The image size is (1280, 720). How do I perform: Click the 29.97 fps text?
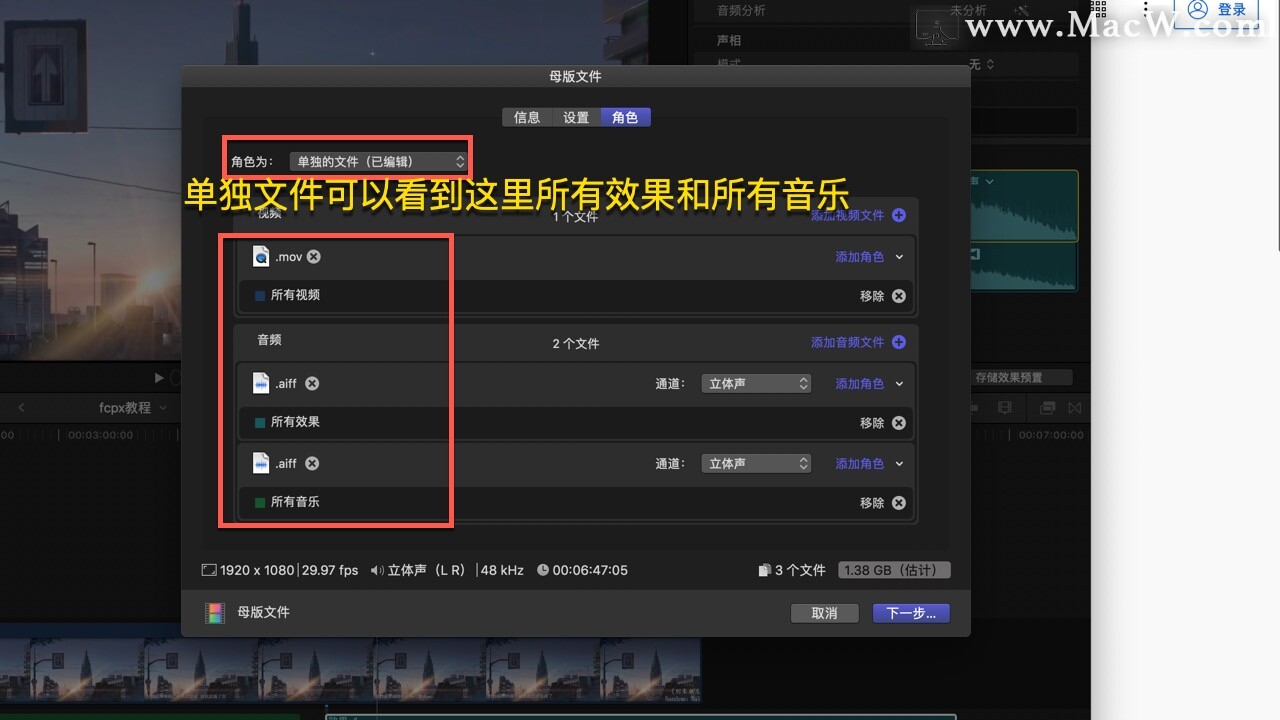(330, 570)
